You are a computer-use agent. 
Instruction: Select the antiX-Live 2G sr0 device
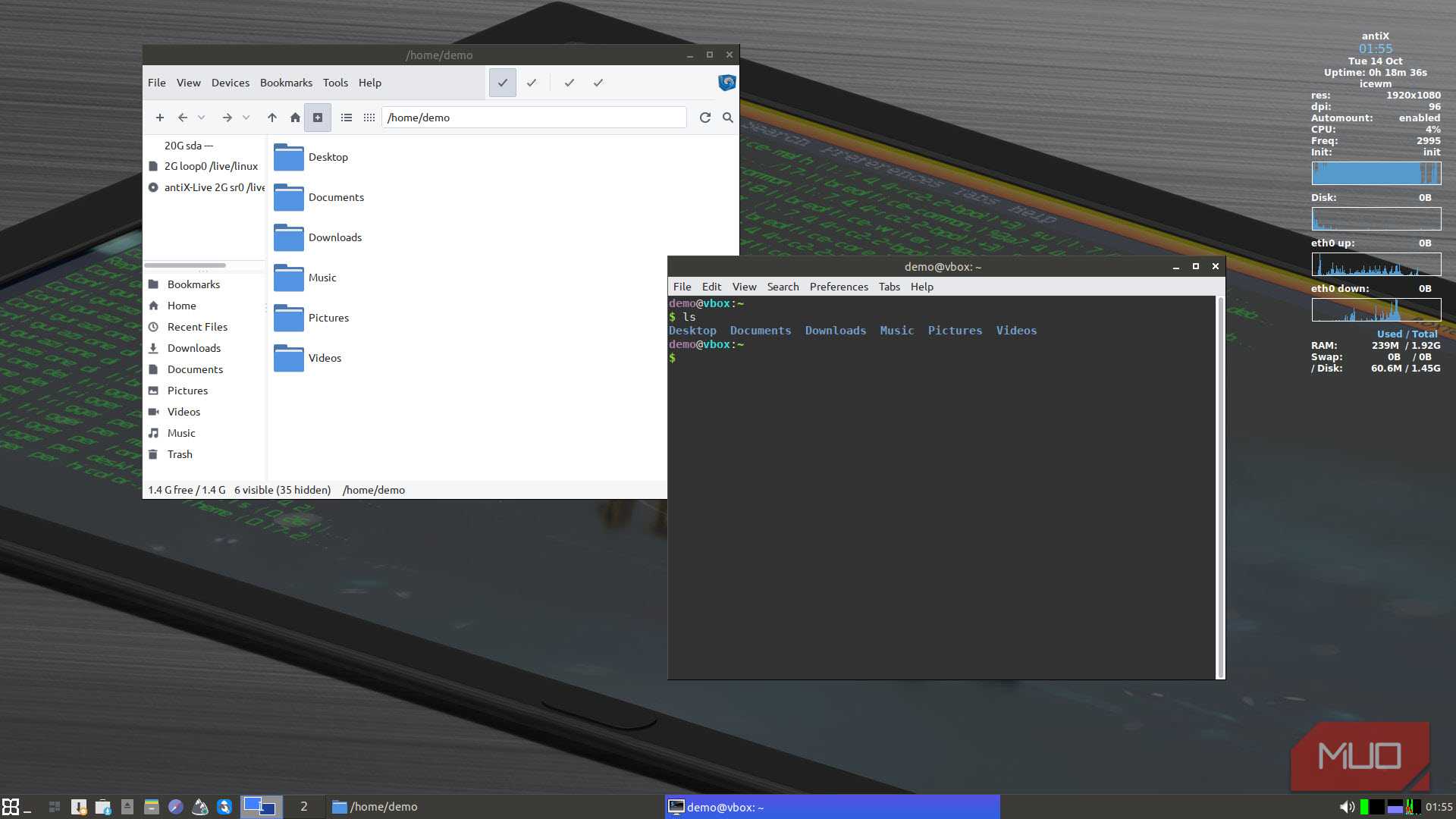point(206,187)
